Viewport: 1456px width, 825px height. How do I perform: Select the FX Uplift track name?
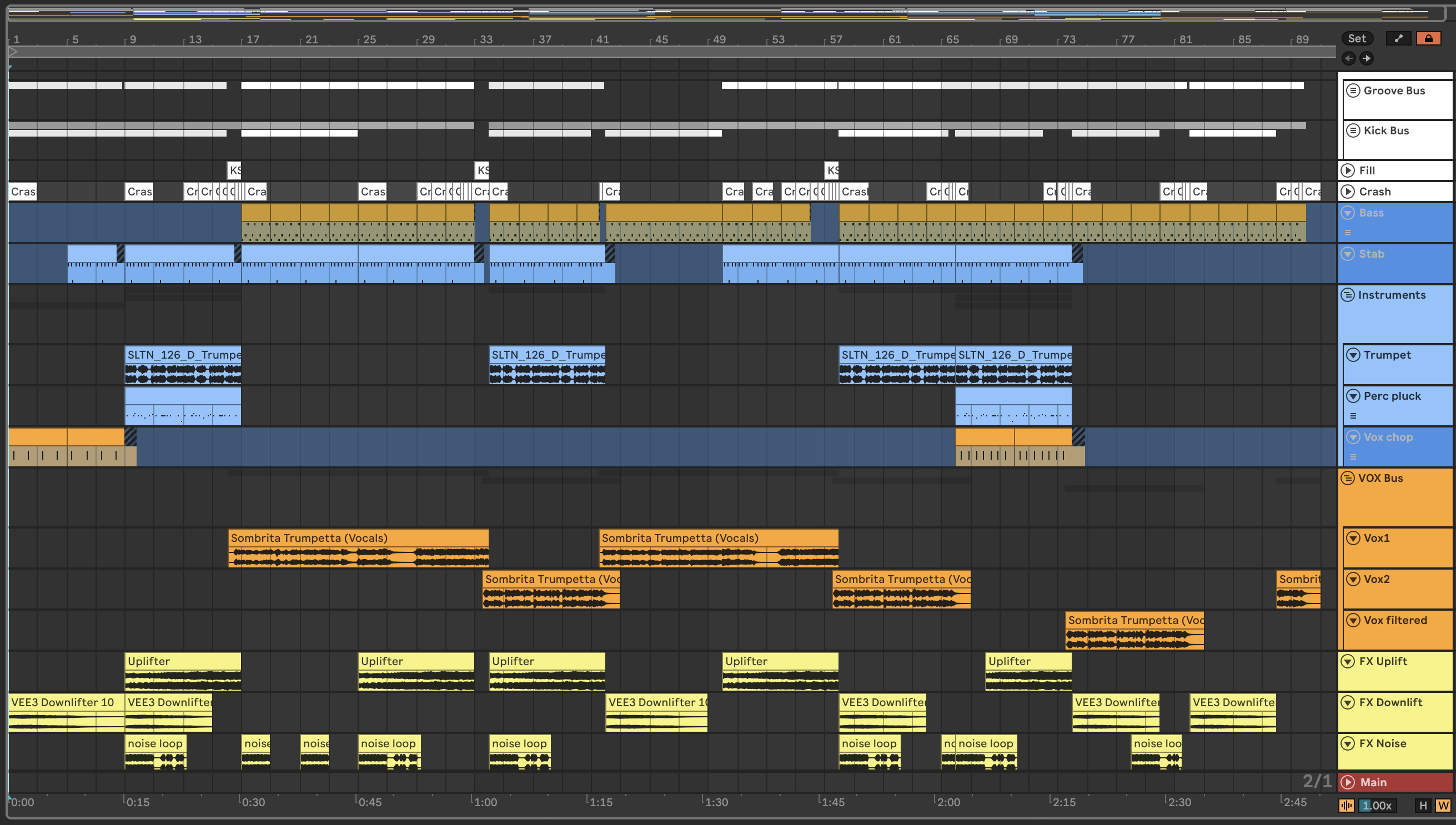[1382, 661]
